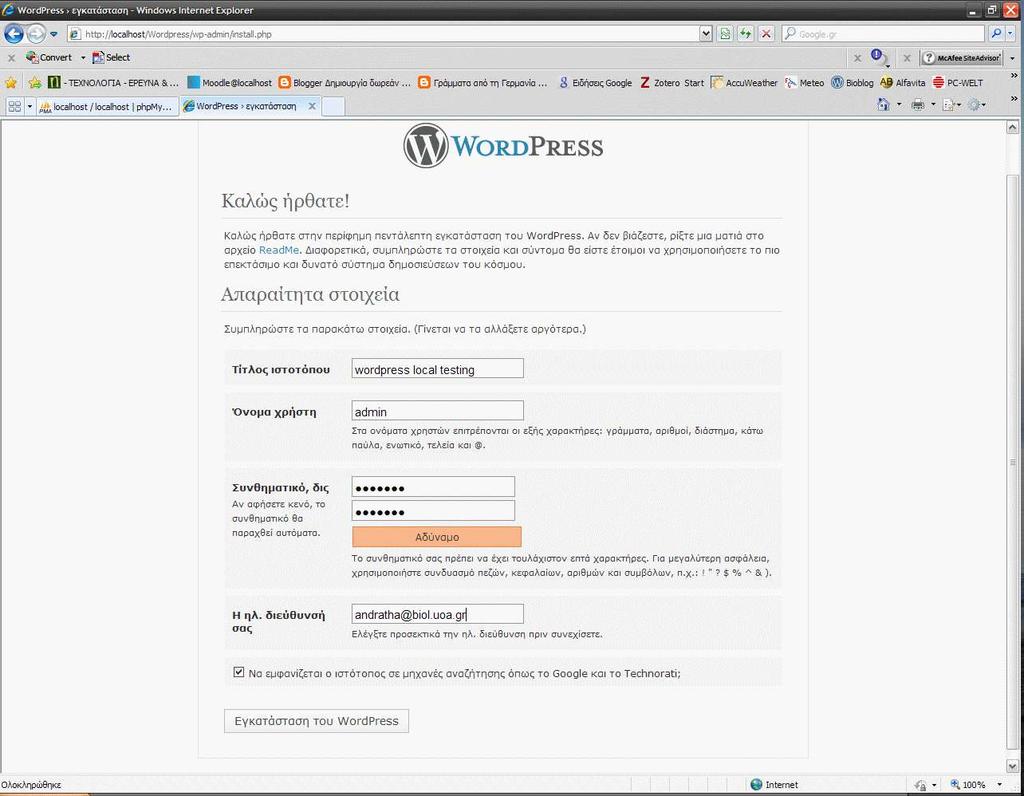Open the ΤΕΧΝΟΛΟΓΙΑ - ΕΡΕΥΝΑ favorite
Screen dimensions: 1024x796
[x=114, y=83]
